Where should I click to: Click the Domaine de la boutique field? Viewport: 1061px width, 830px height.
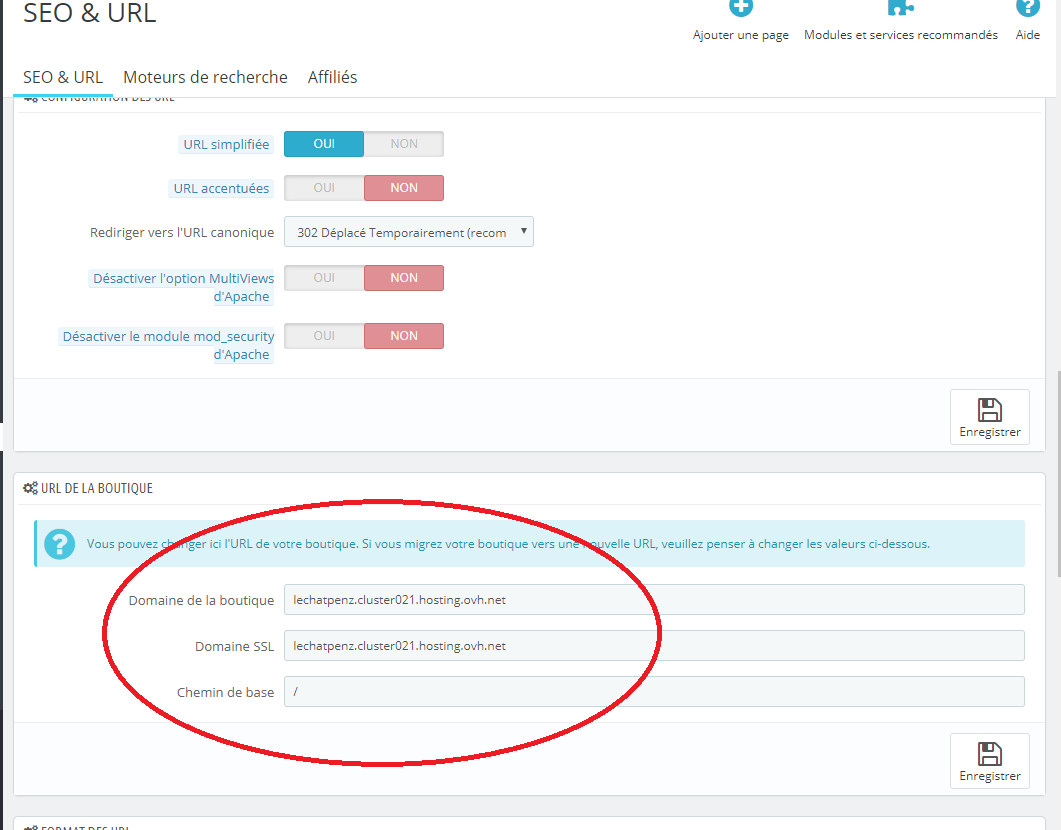point(654,600)
